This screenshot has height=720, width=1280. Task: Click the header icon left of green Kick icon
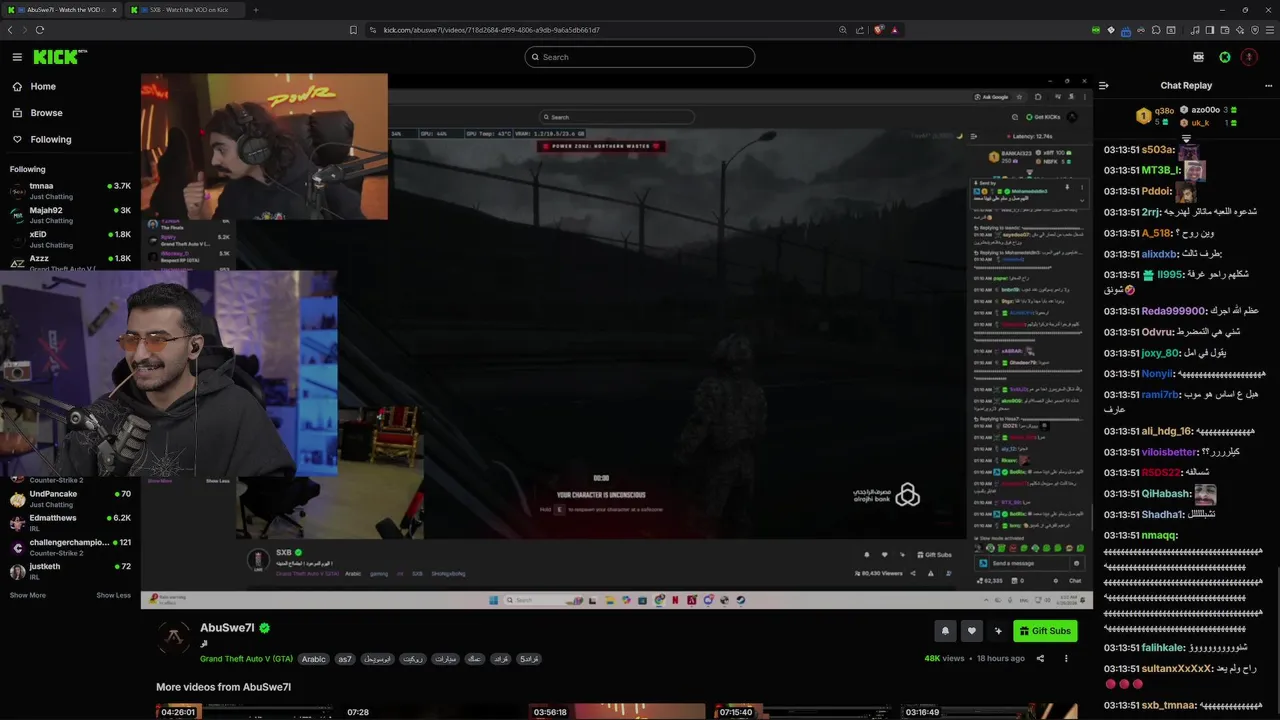[x=1199, y=57]
